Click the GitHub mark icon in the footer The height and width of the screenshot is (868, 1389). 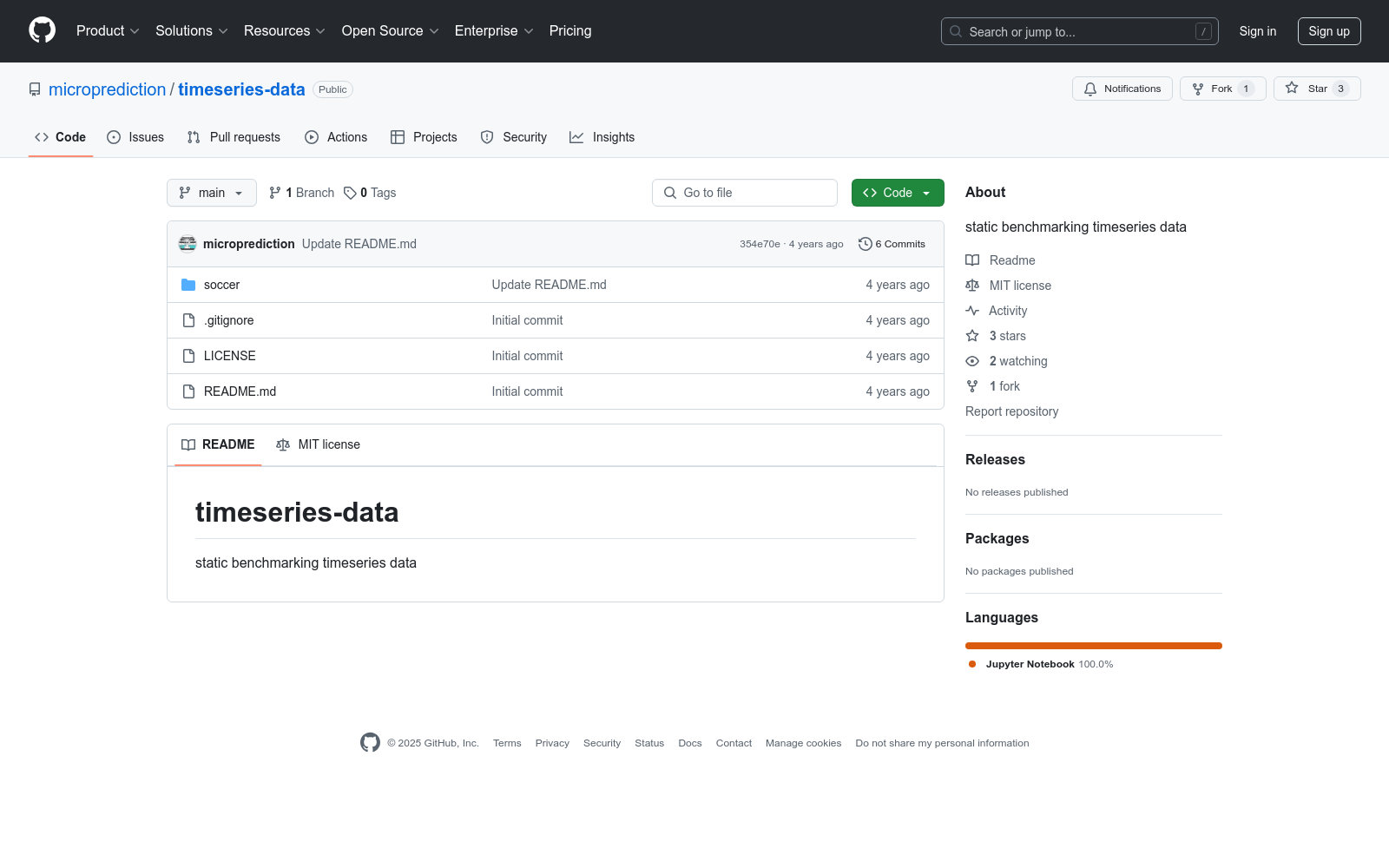click(x=370, y=743)
